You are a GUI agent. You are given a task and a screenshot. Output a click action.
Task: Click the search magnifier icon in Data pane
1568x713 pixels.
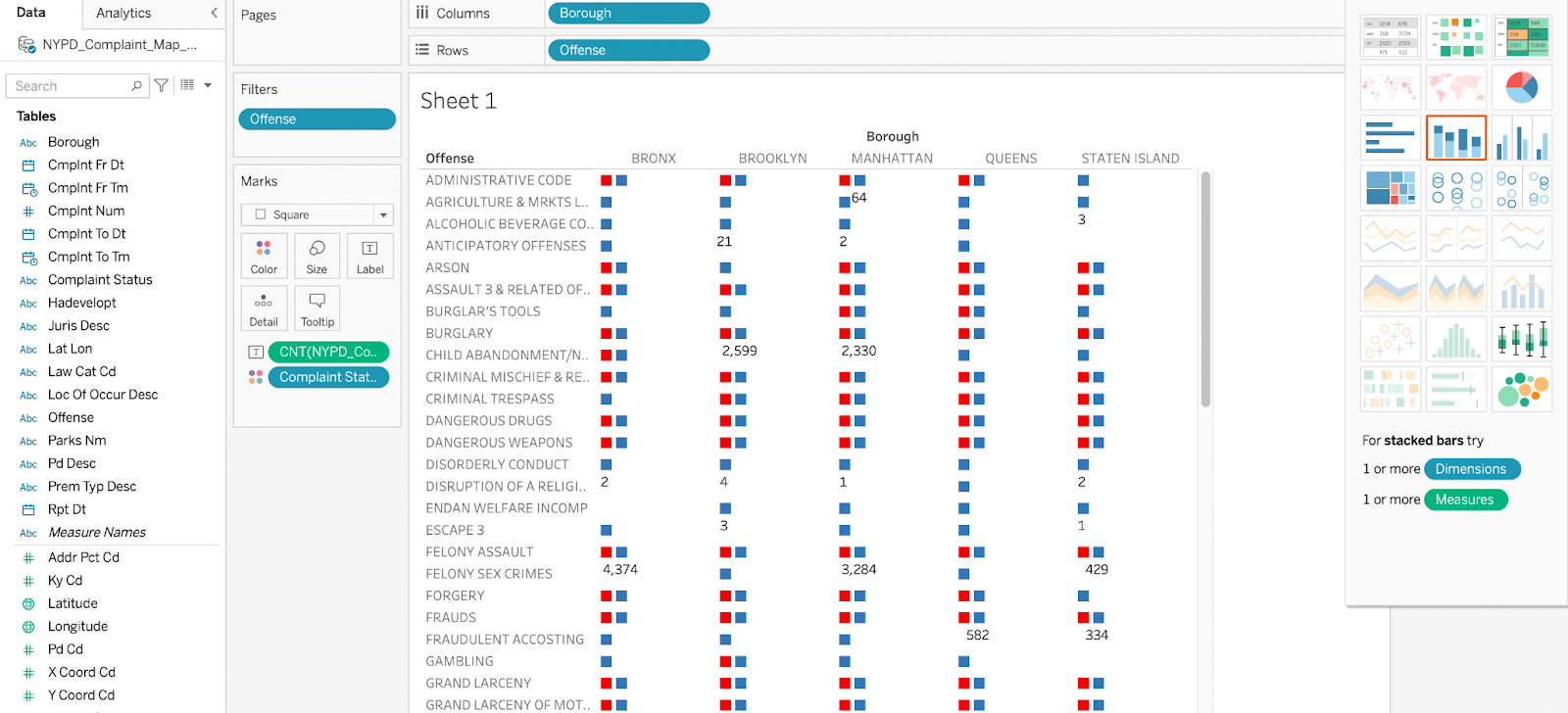136,86
